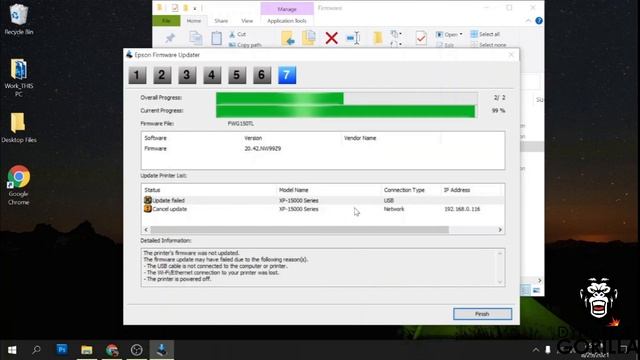Click Cut in Explorer ribbon
This screenshot has height=360, width=640.
click(x=238, y=34)
